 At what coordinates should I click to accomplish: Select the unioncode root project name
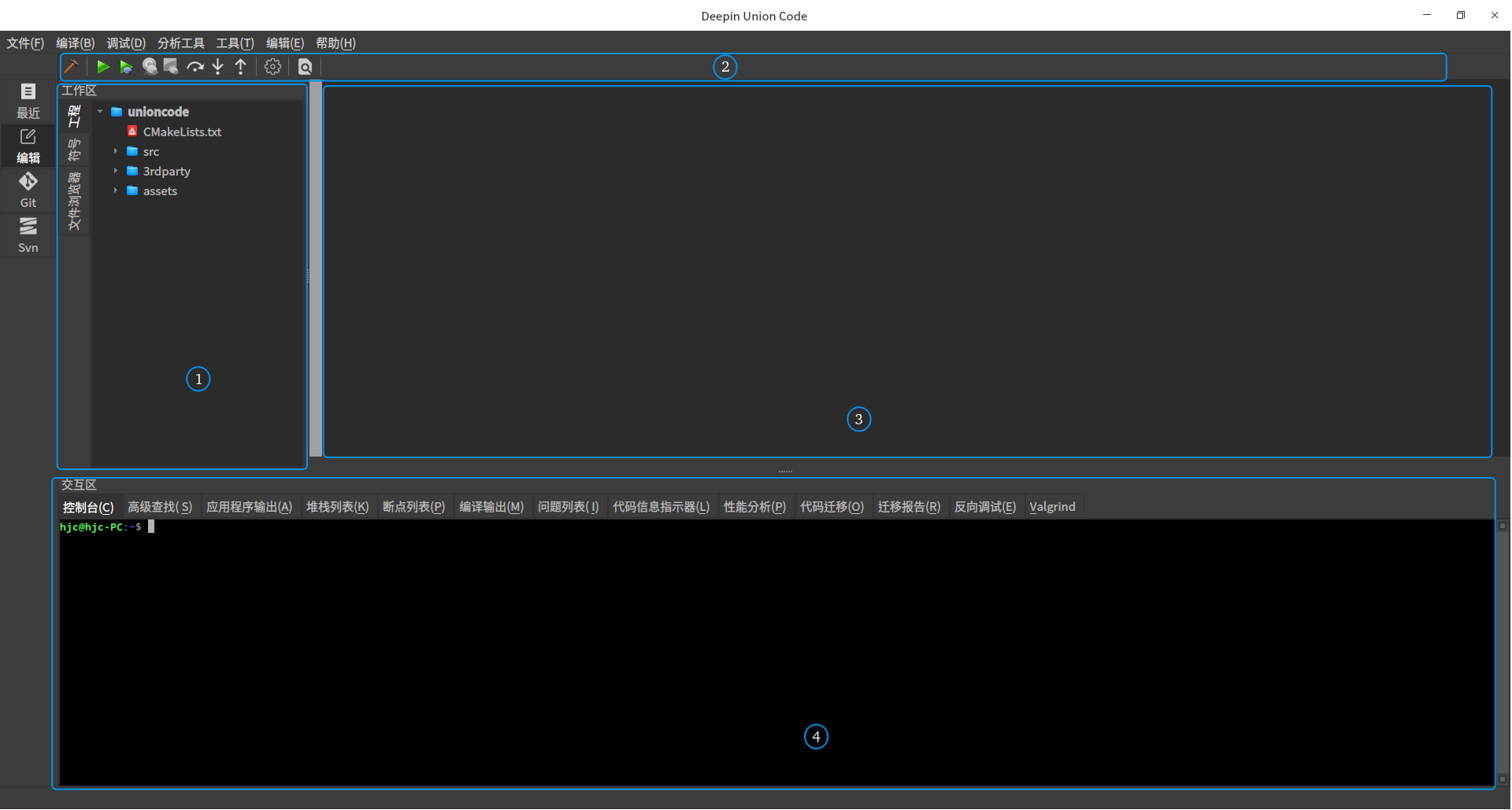pyautogui.click(x=158, y=112)
